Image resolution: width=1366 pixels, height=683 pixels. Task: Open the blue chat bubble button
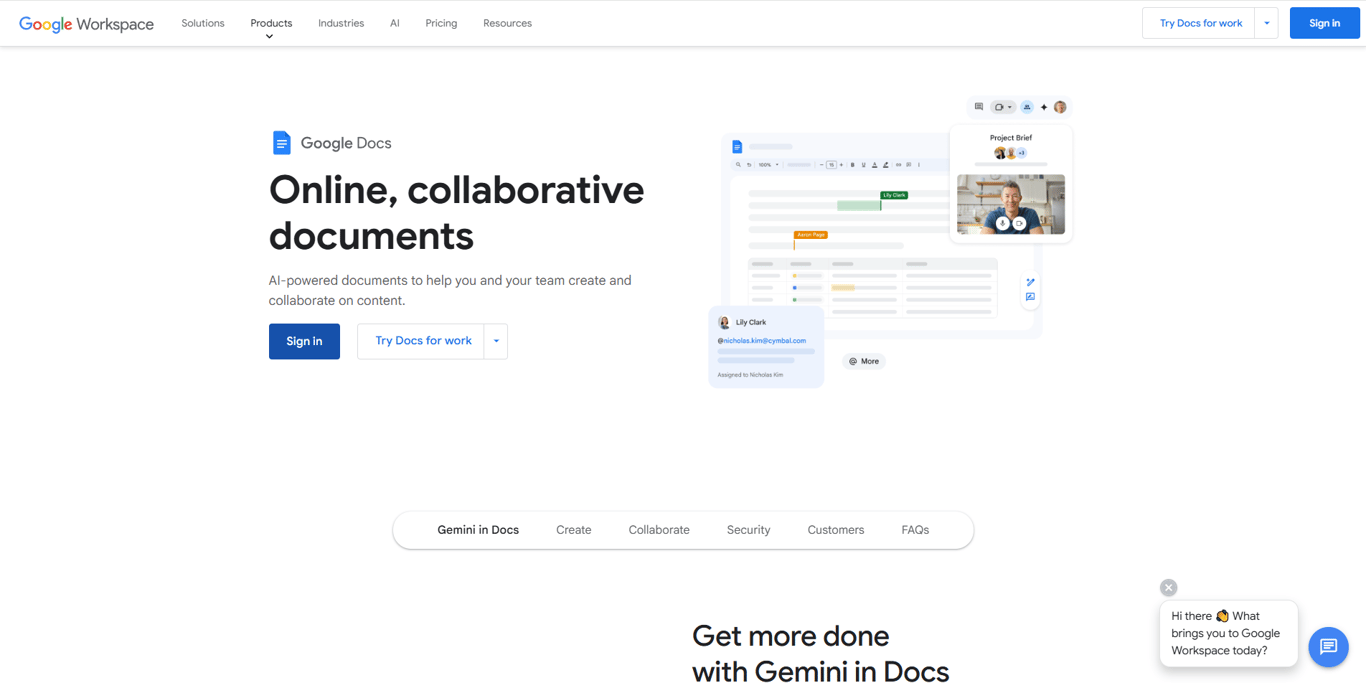click(x=1328, y=647)
